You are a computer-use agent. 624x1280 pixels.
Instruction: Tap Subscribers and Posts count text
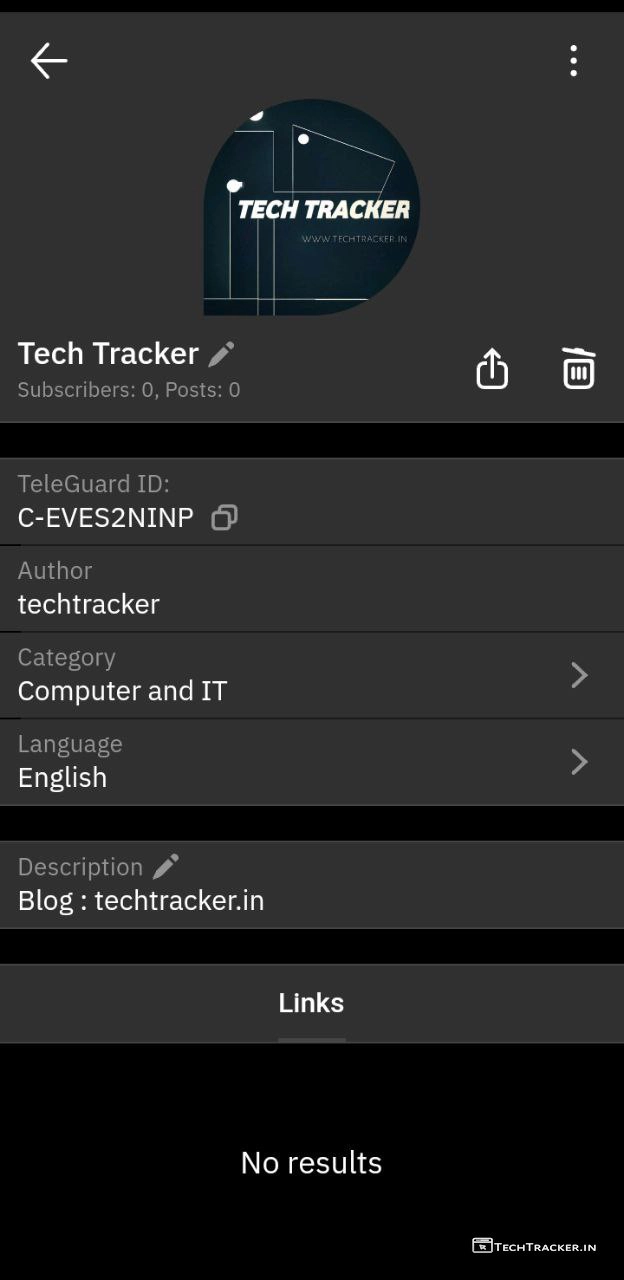[x=129, y=390]
